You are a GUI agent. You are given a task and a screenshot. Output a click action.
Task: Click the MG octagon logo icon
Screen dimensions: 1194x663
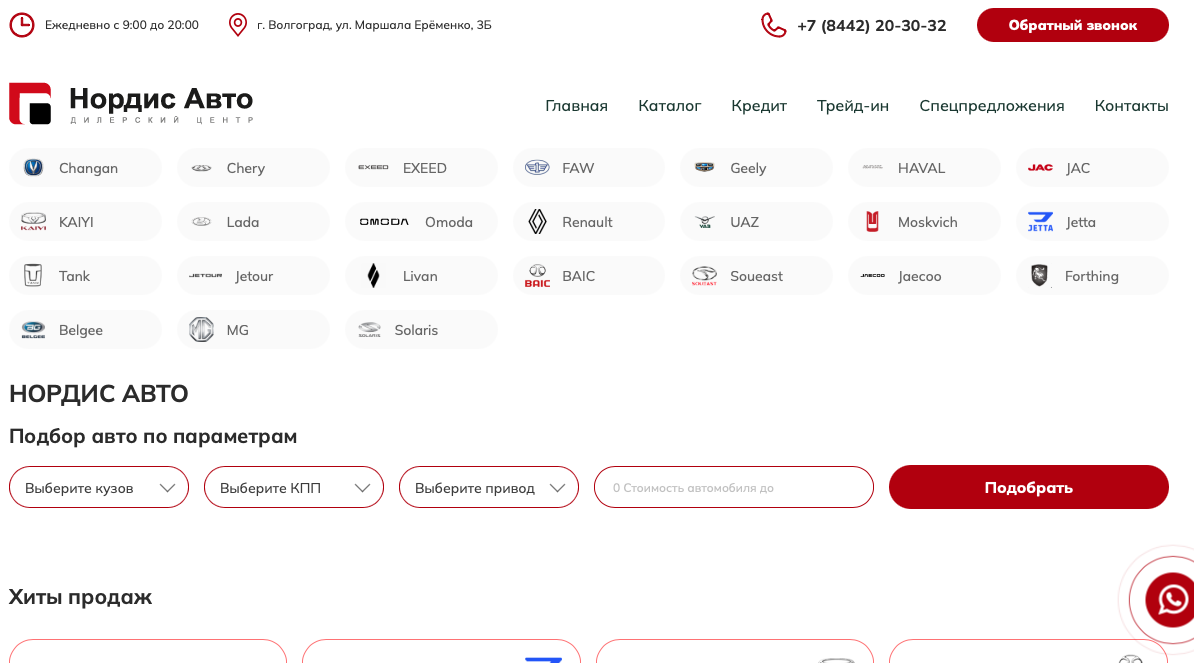pyautogui.click(x=201, y=330)
